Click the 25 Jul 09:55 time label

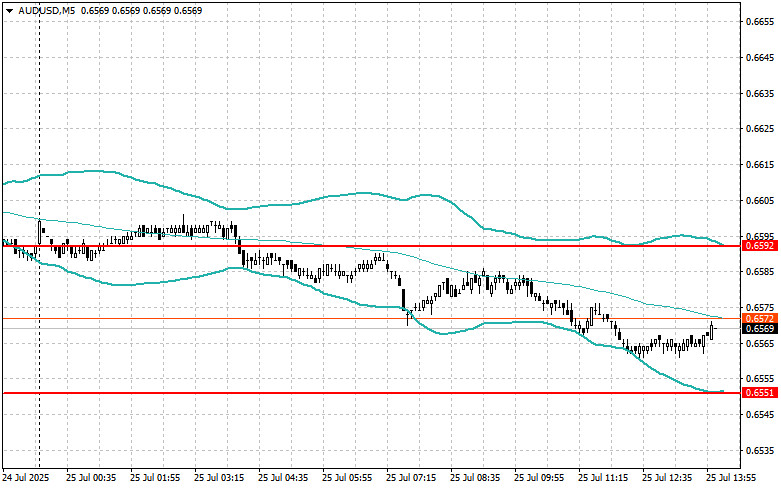click(x=539, y=478)
